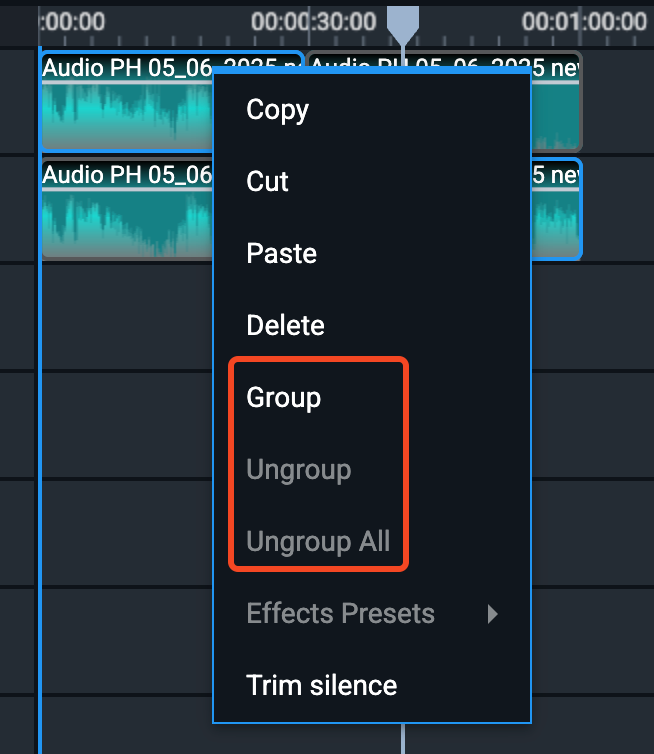Image resolution: width=654 pixels, height=754 pixels.
Task: Click the waveform of the track-one first clip
Action: coord(127,116)
